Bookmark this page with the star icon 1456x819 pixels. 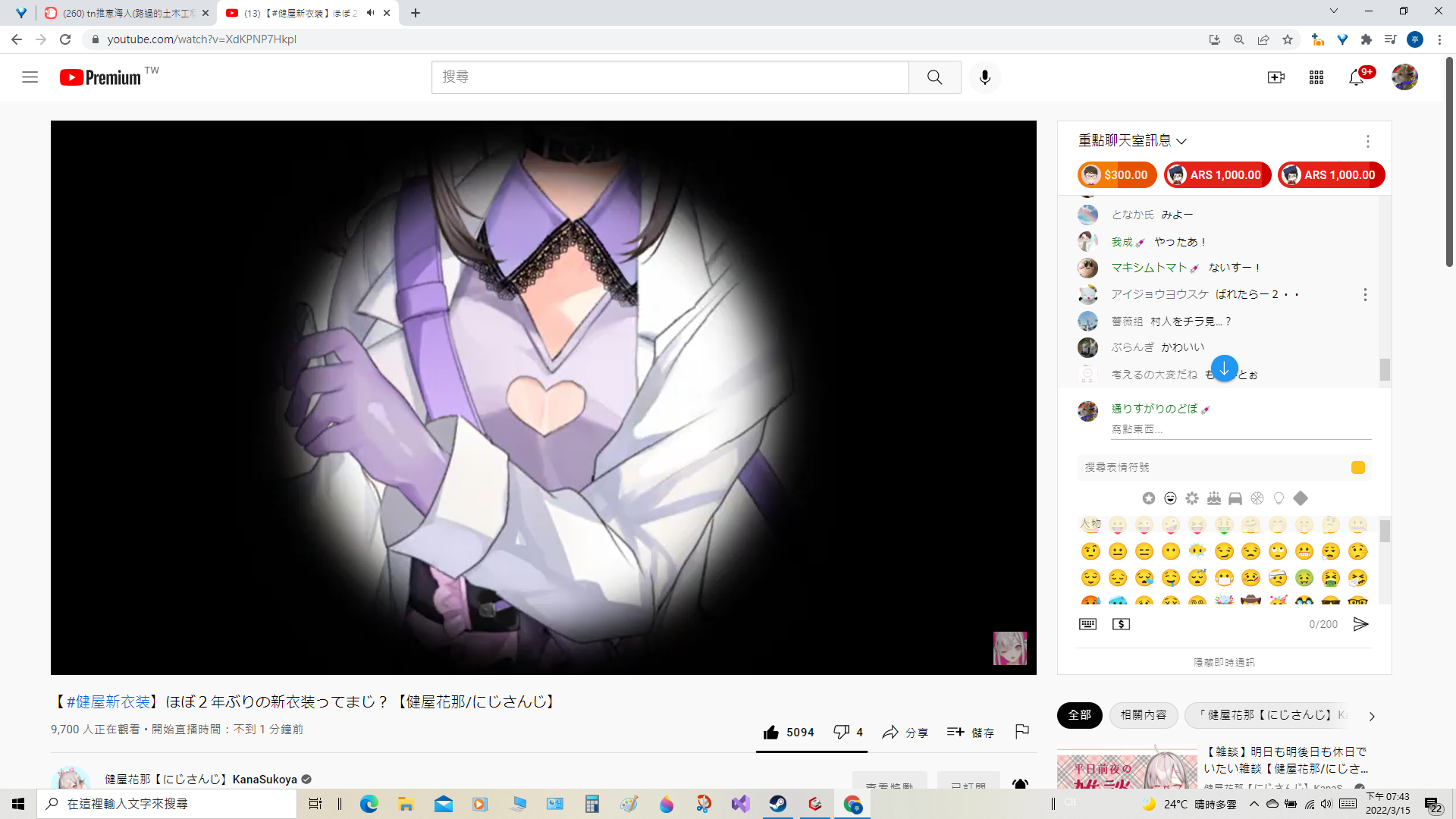(x=1287, y=39)
